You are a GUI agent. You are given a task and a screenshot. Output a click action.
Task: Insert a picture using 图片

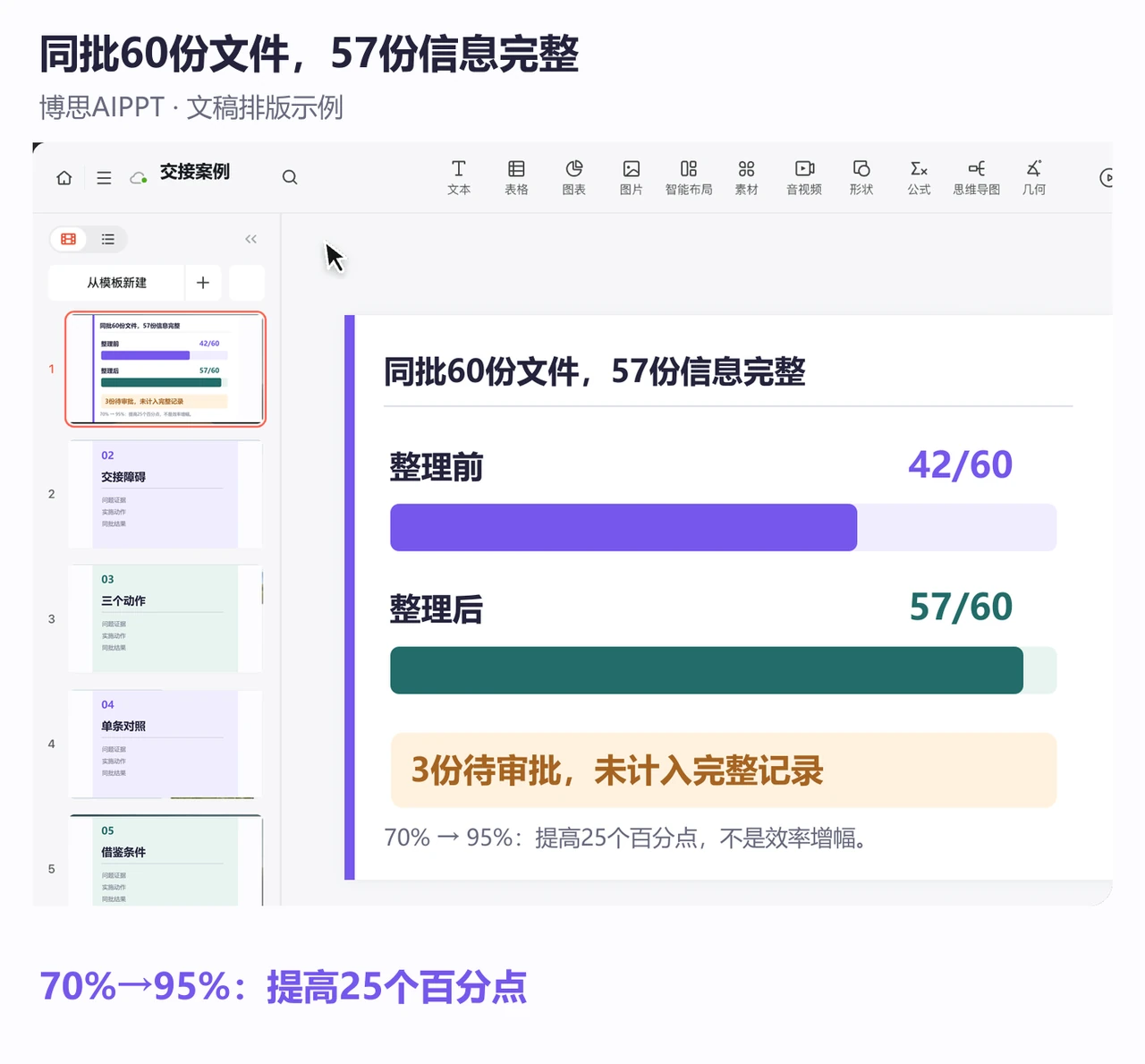pyautogui.click(x=632, y=177)
